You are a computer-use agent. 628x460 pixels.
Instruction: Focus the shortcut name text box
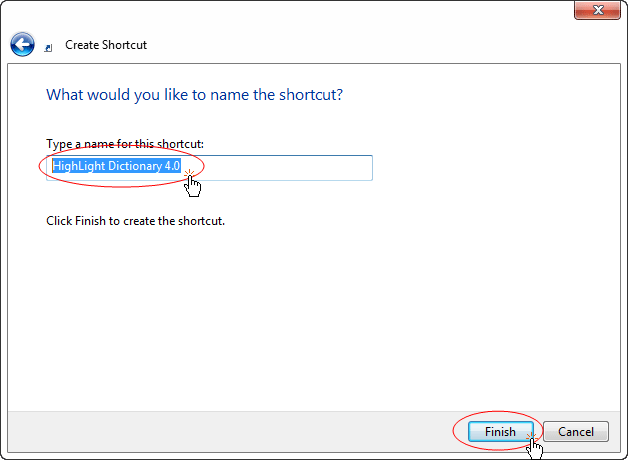click(x=209, y=168)
